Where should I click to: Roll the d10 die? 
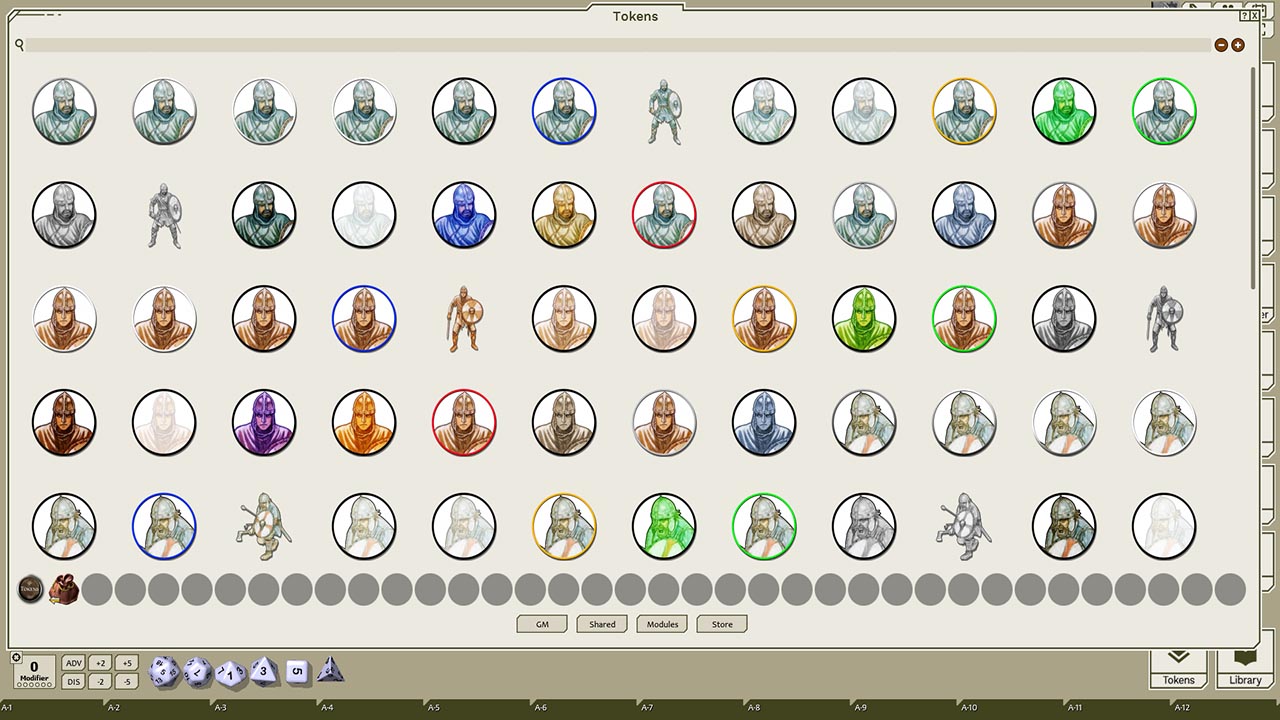pos(229,671)
